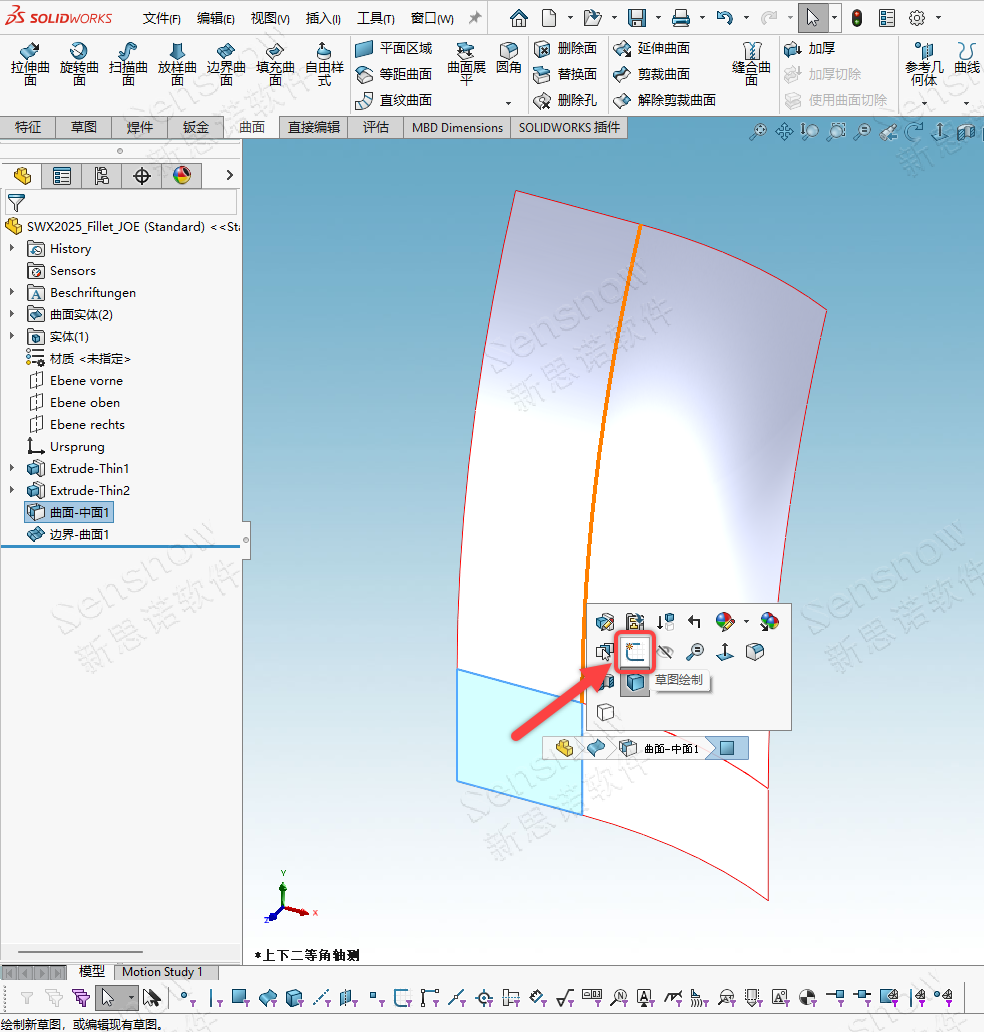Toggle the selection filter toolbar funnel icon
Viewport: 984px width, 1032px height.
click(x=27, y=997)
